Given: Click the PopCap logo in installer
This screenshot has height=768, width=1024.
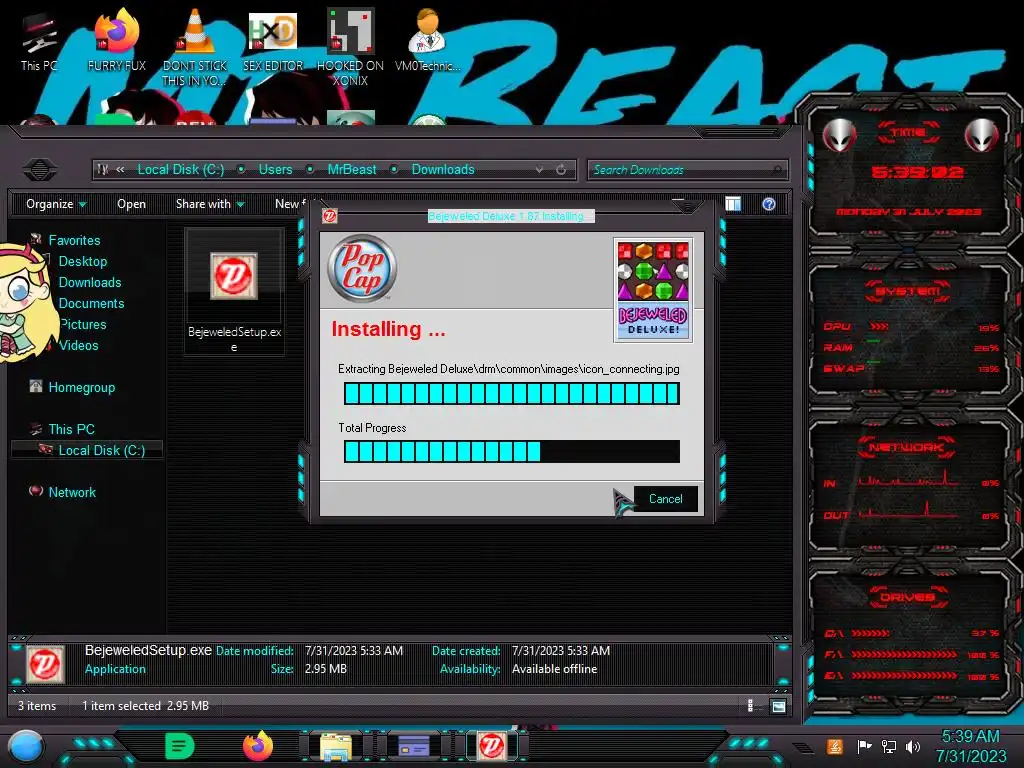Looking at the screenshot, I should (362, 268).
